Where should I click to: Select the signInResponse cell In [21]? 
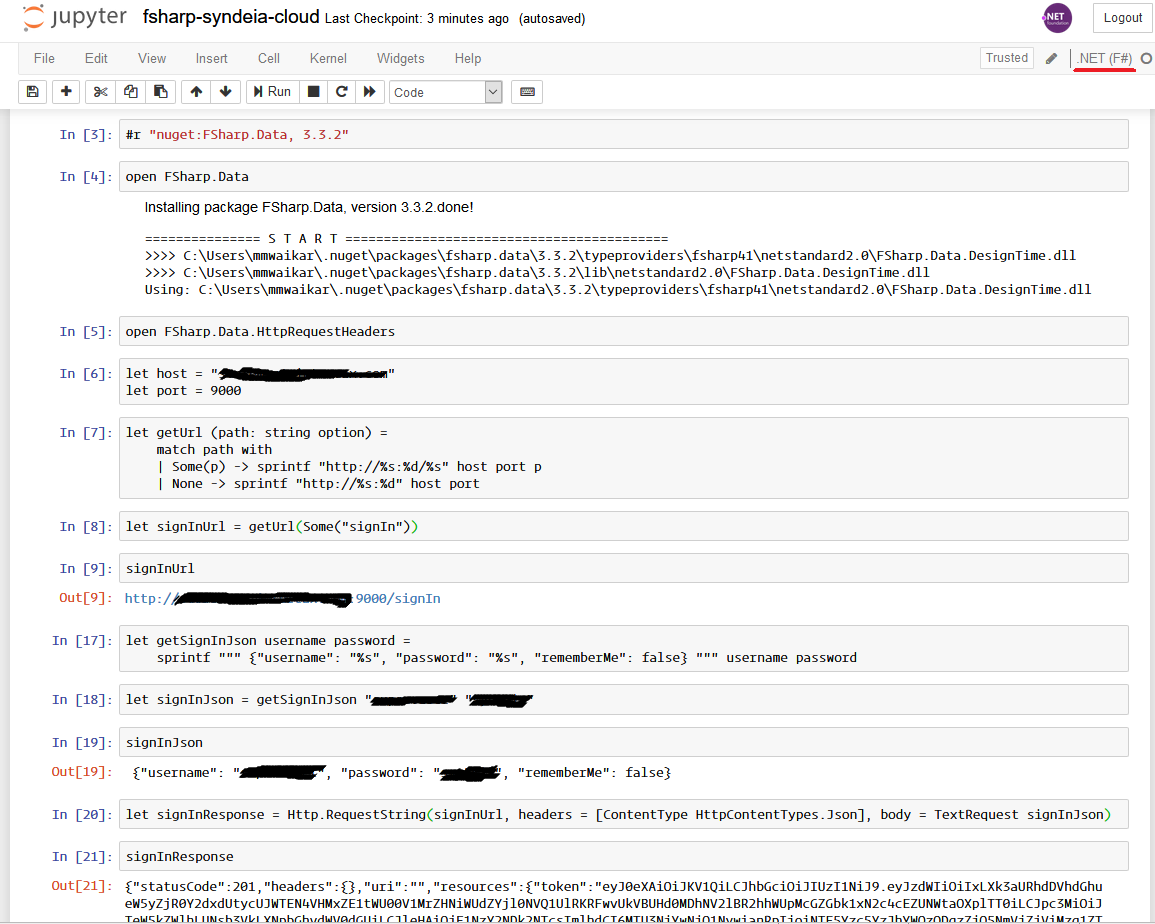(x=623, y=856)
